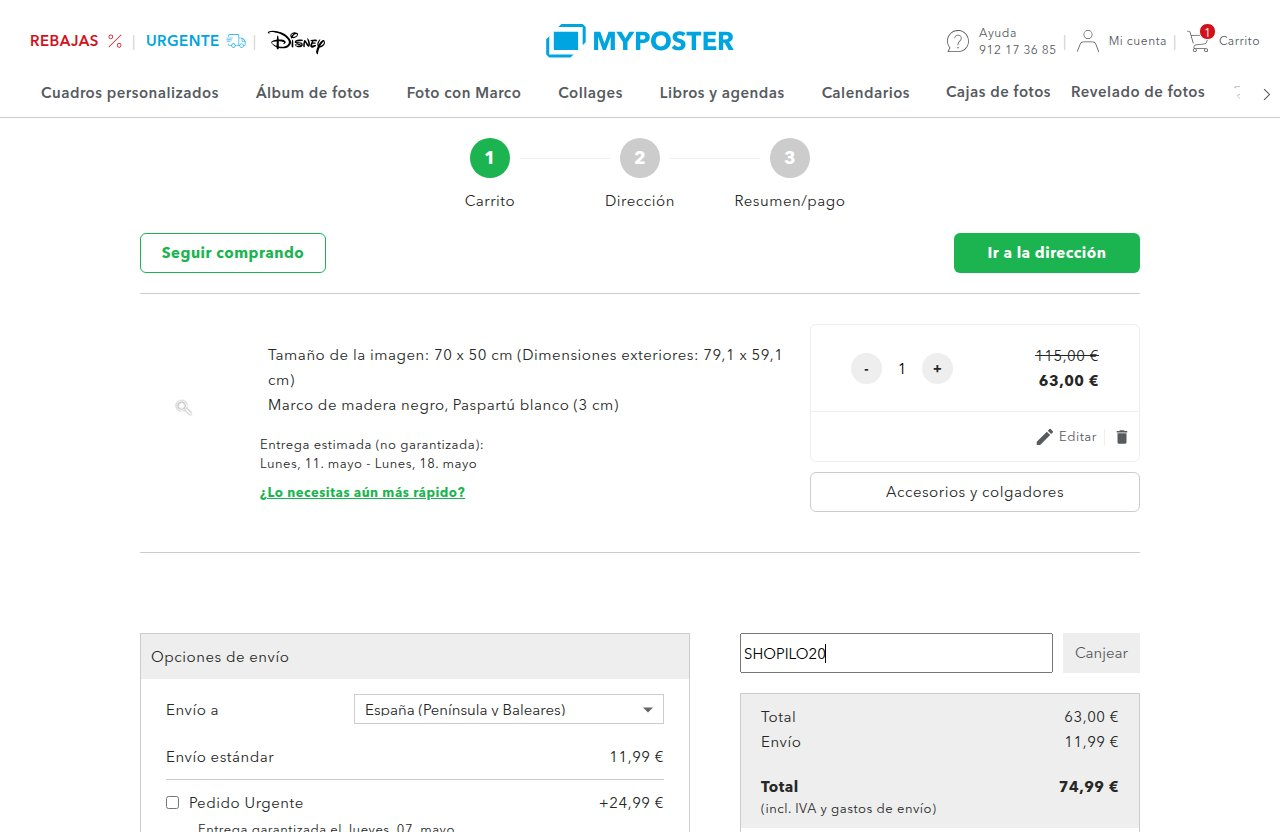Viewport: 1280px width, 832px height.
Task: Open Collages menu
Action: [590, 93]
